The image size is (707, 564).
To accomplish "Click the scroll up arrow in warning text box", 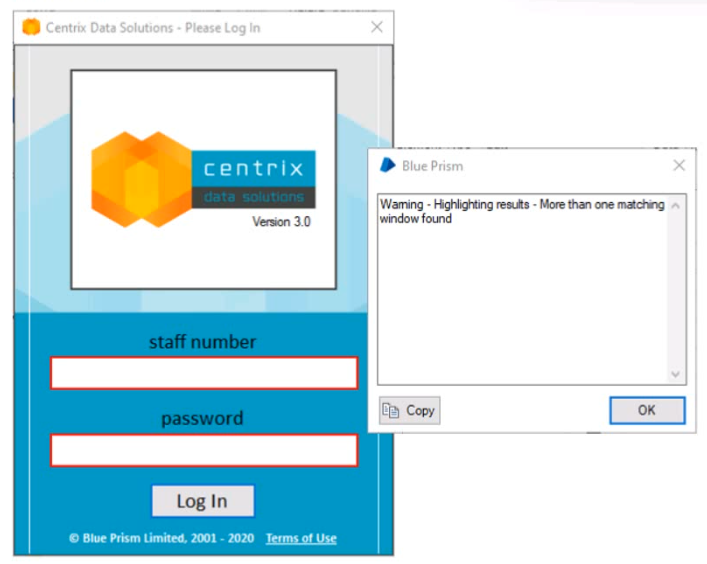I will point(675,206).
